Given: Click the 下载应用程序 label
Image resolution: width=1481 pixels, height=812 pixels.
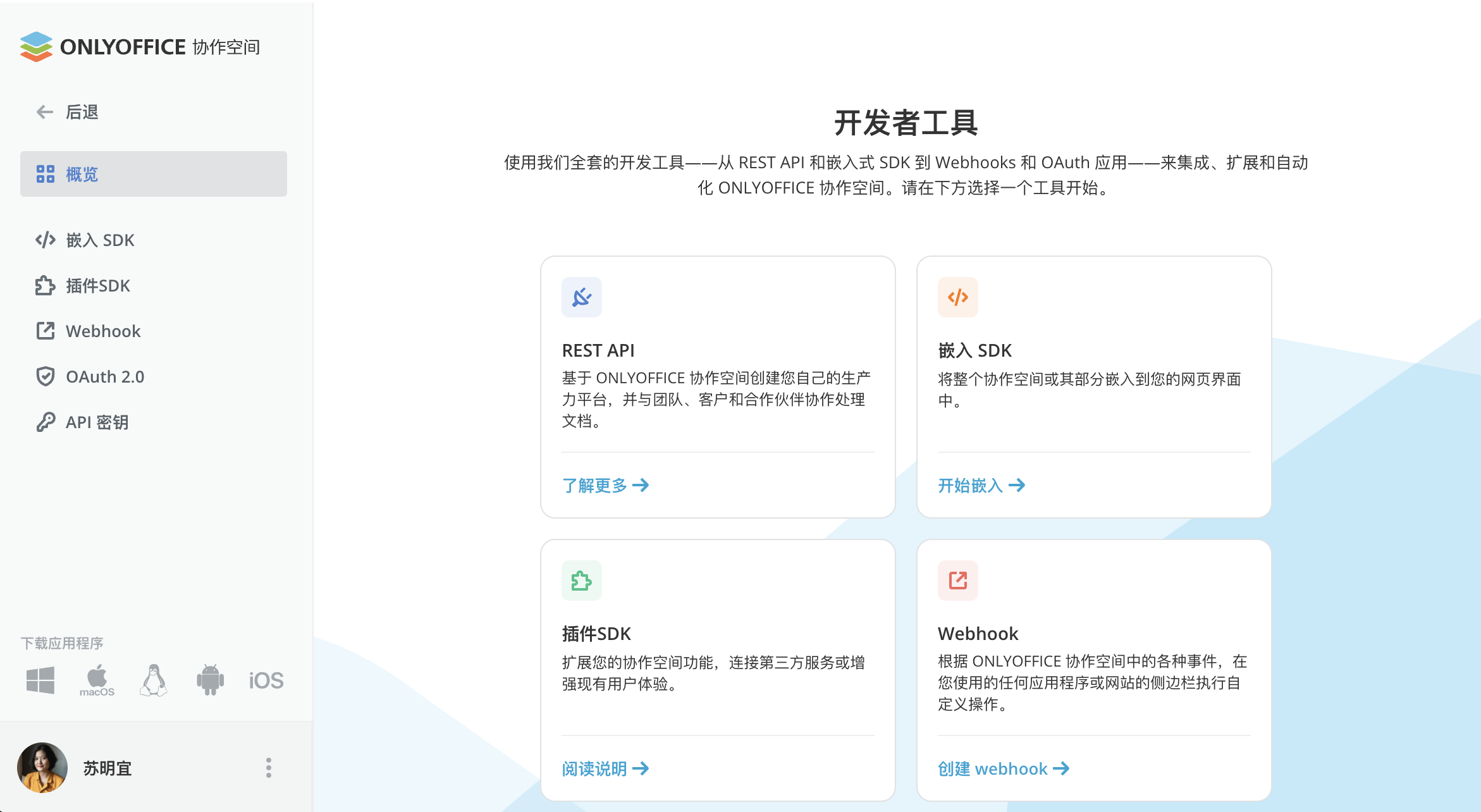Looking at the screenshot, I should [62, 643].
